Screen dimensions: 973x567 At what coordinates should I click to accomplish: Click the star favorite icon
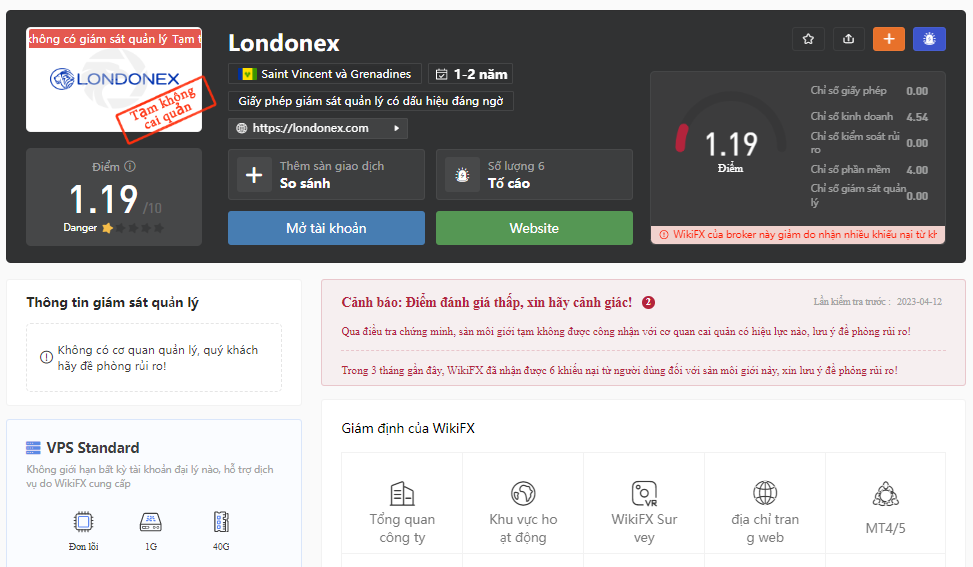point(808,39)
